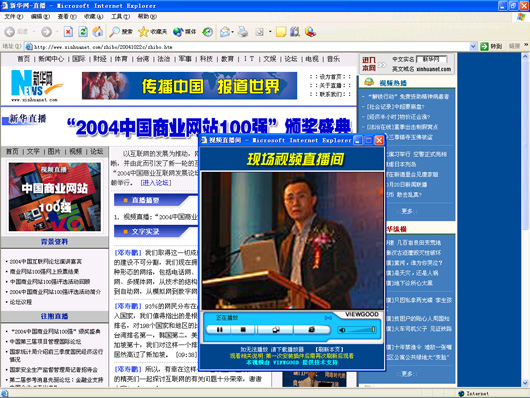This screenshot has height=398, width=530.
Task: Open the Back button history dropdown
Action: [34, 32]
